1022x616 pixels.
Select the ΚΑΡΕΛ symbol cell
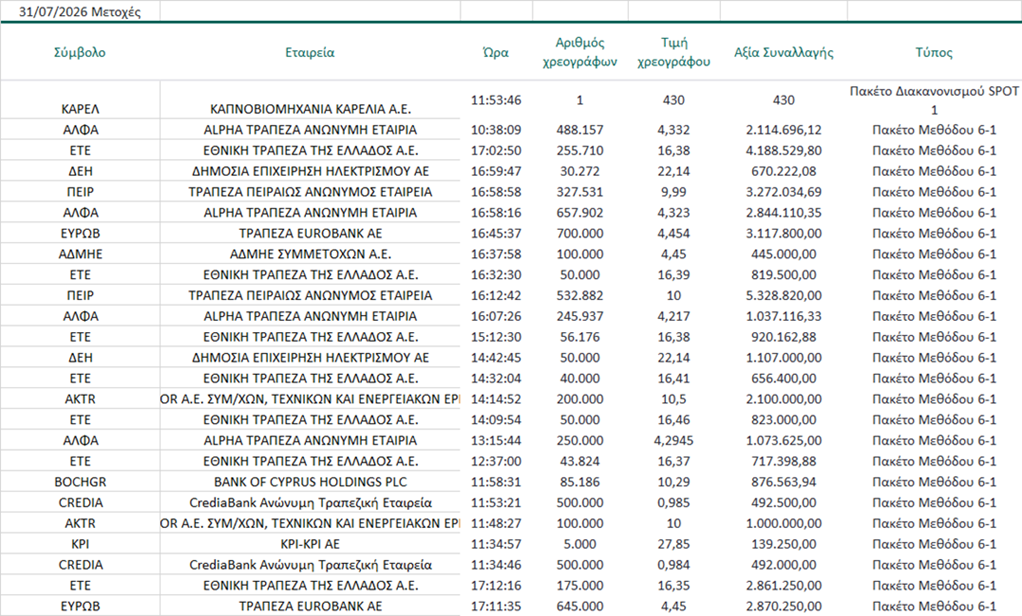[80, 109]
